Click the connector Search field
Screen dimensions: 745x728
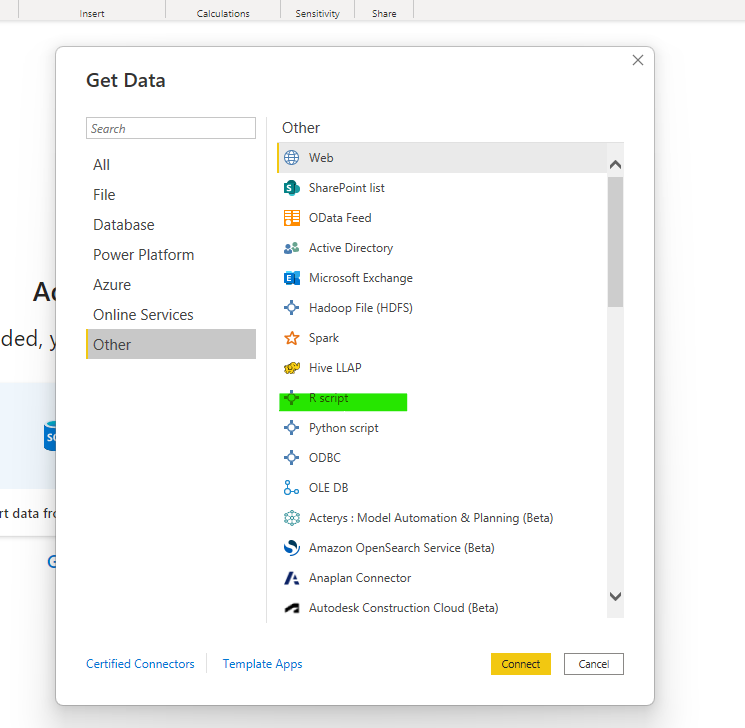[171, 128]
